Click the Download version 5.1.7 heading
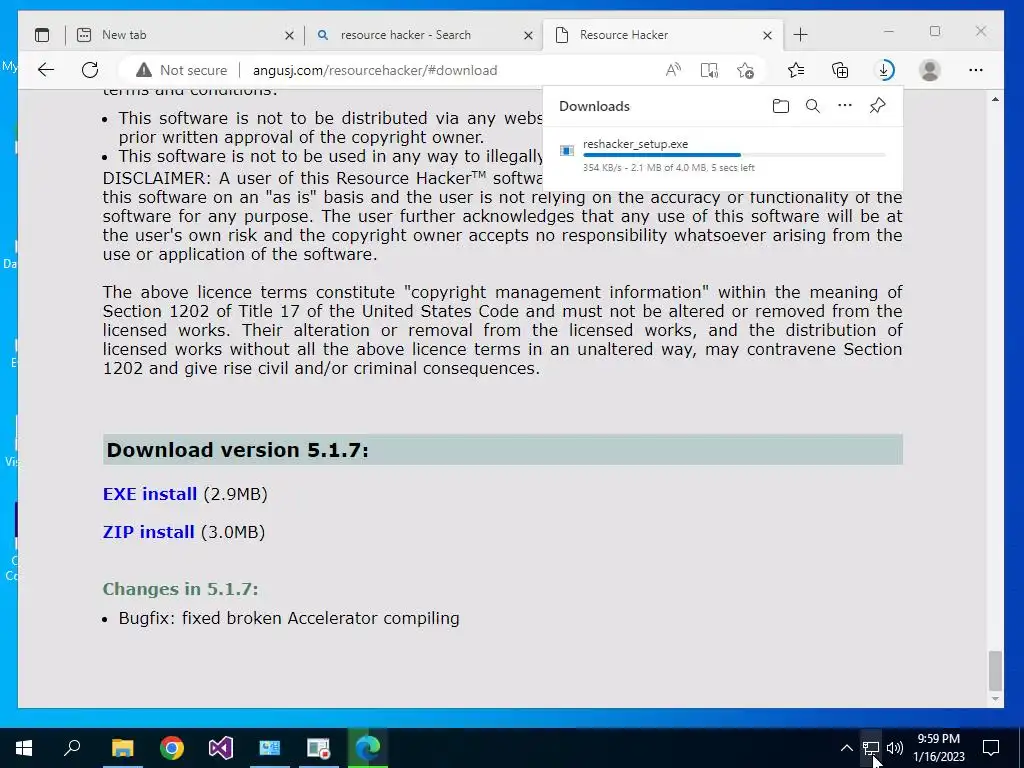 pyautogui.click(x=238, y=450)
